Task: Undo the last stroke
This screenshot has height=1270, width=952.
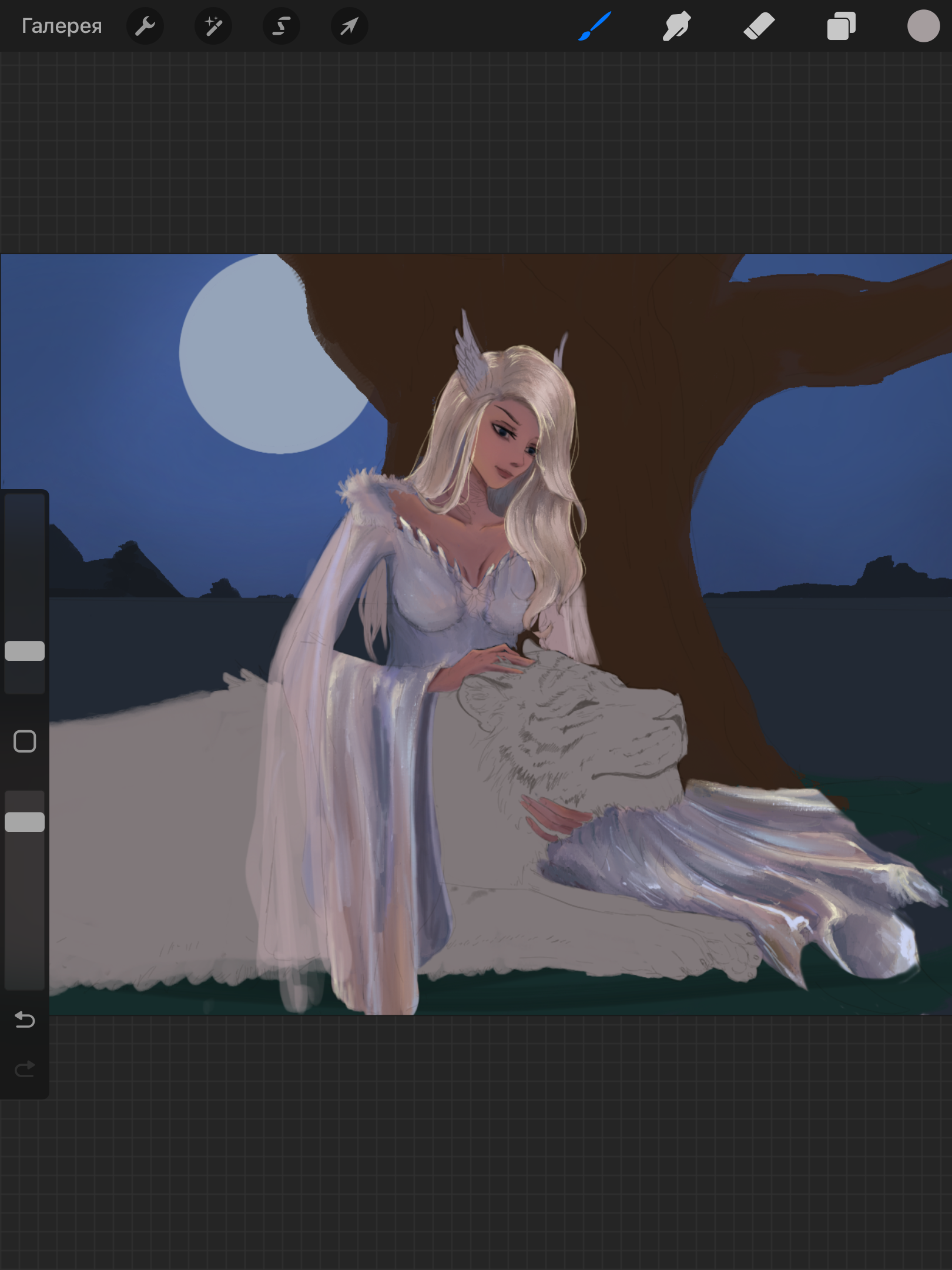Action: (25, 1019)
